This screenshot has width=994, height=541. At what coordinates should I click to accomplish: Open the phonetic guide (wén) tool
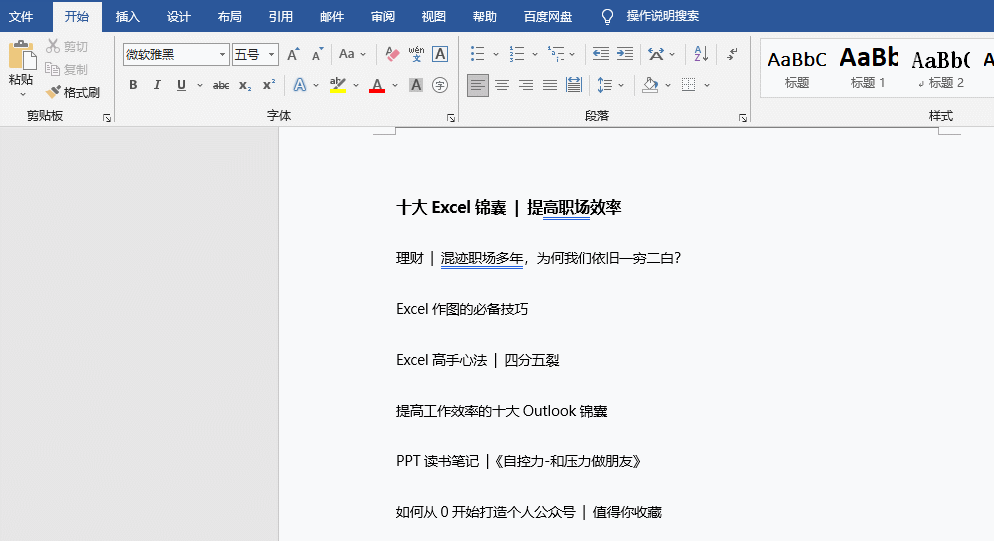coord(416,55)
